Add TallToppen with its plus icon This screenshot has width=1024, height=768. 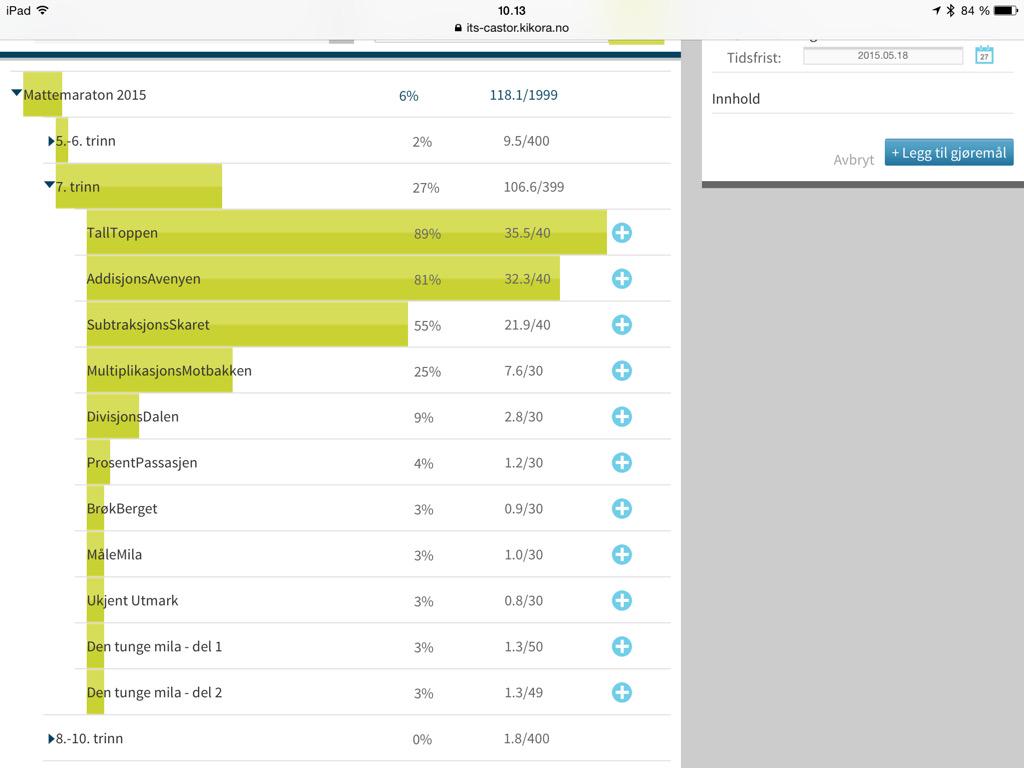tap(622, 232)
